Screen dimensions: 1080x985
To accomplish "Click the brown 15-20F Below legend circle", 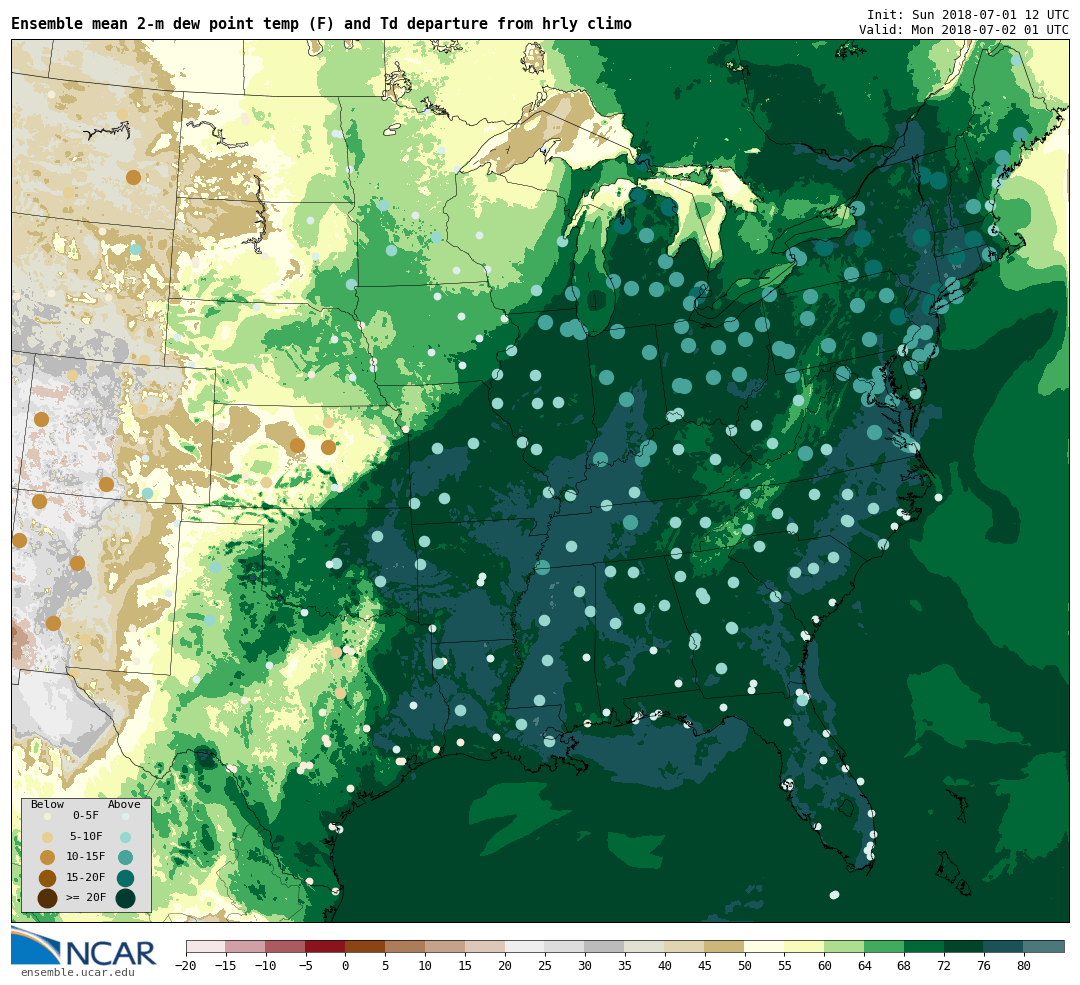I will coord(47,878).
